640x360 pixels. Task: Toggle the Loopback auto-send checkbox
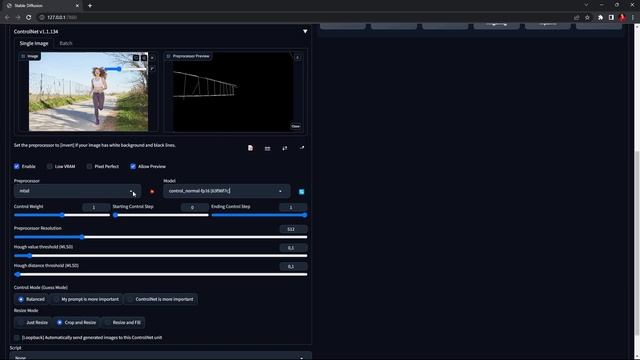[17, 338]
